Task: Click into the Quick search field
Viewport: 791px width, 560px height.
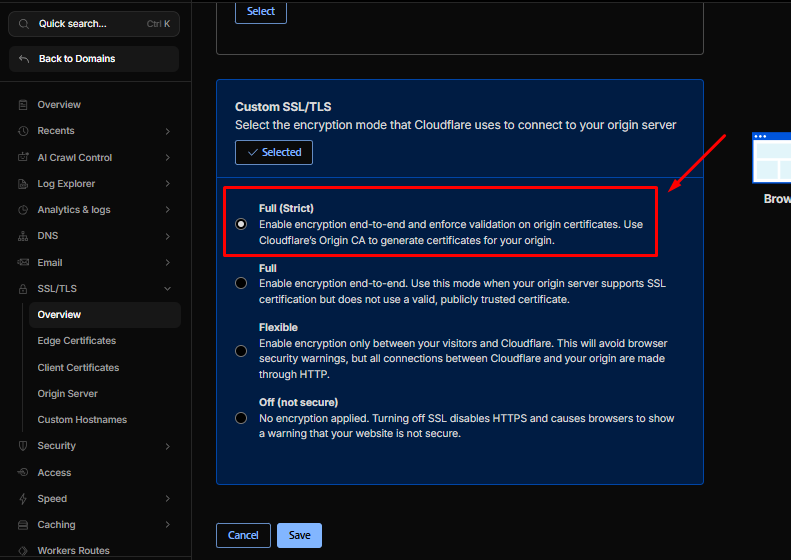Action: 94,24
